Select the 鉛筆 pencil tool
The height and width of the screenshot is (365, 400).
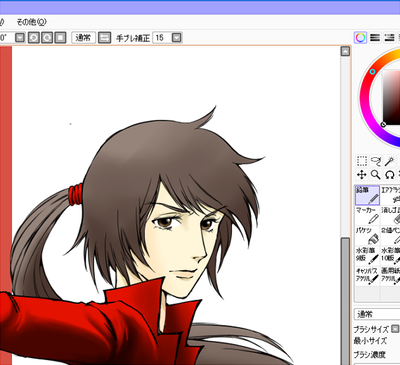click(367, 195)
